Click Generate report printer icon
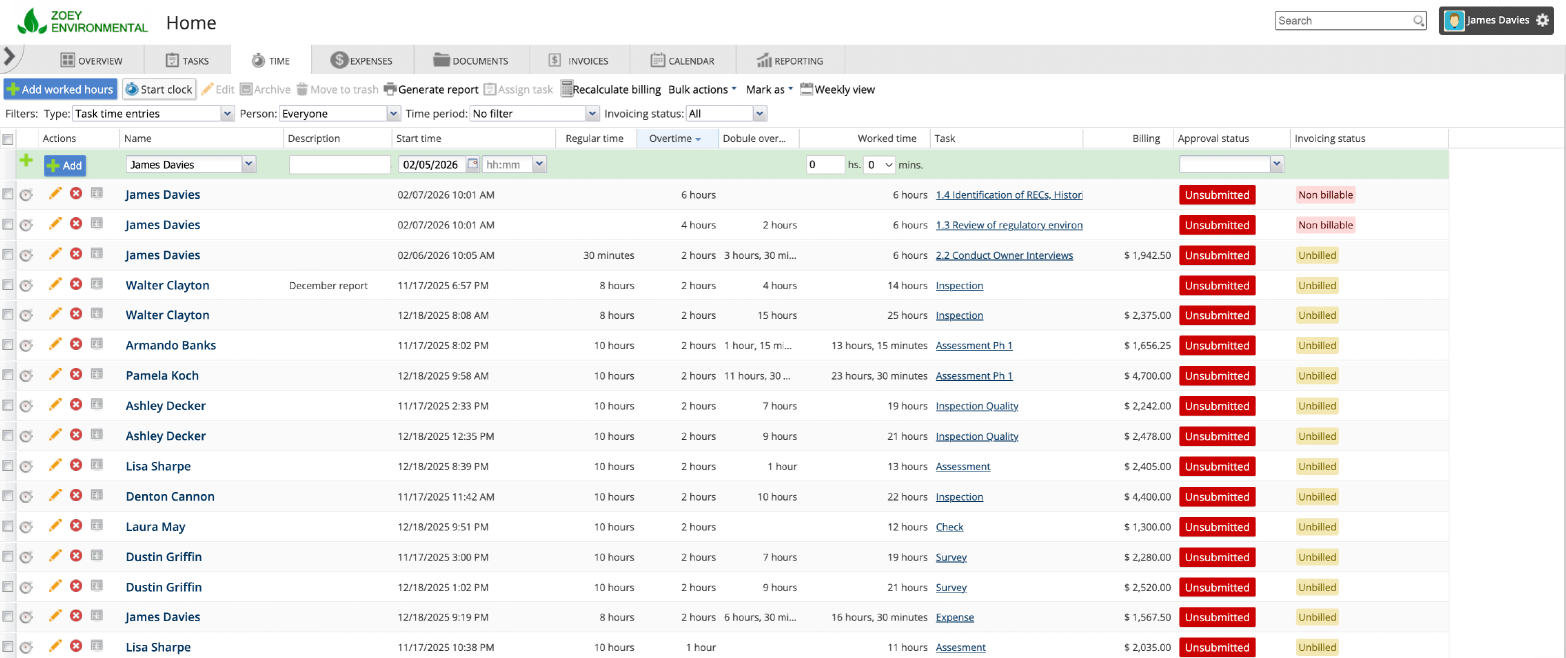1566x658 pixels. (390, 89)
